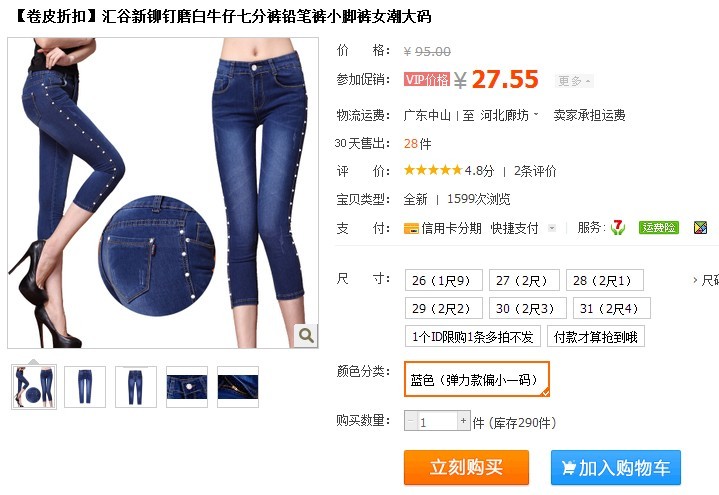Select size 28（2尺1）
The image size is (719, 495).
(x=604, y=280)
